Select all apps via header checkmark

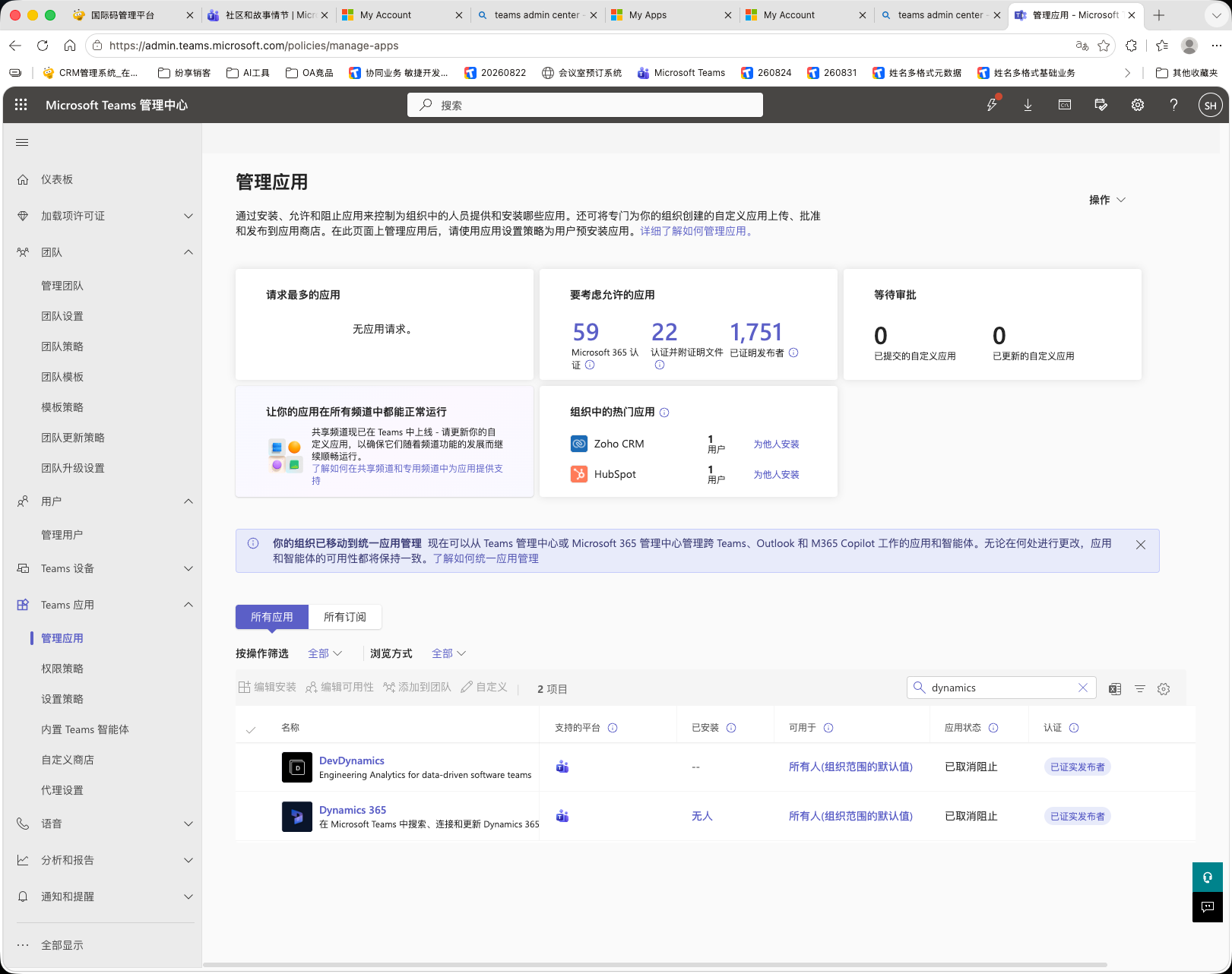pyautogui.click(x=251, y=729)
